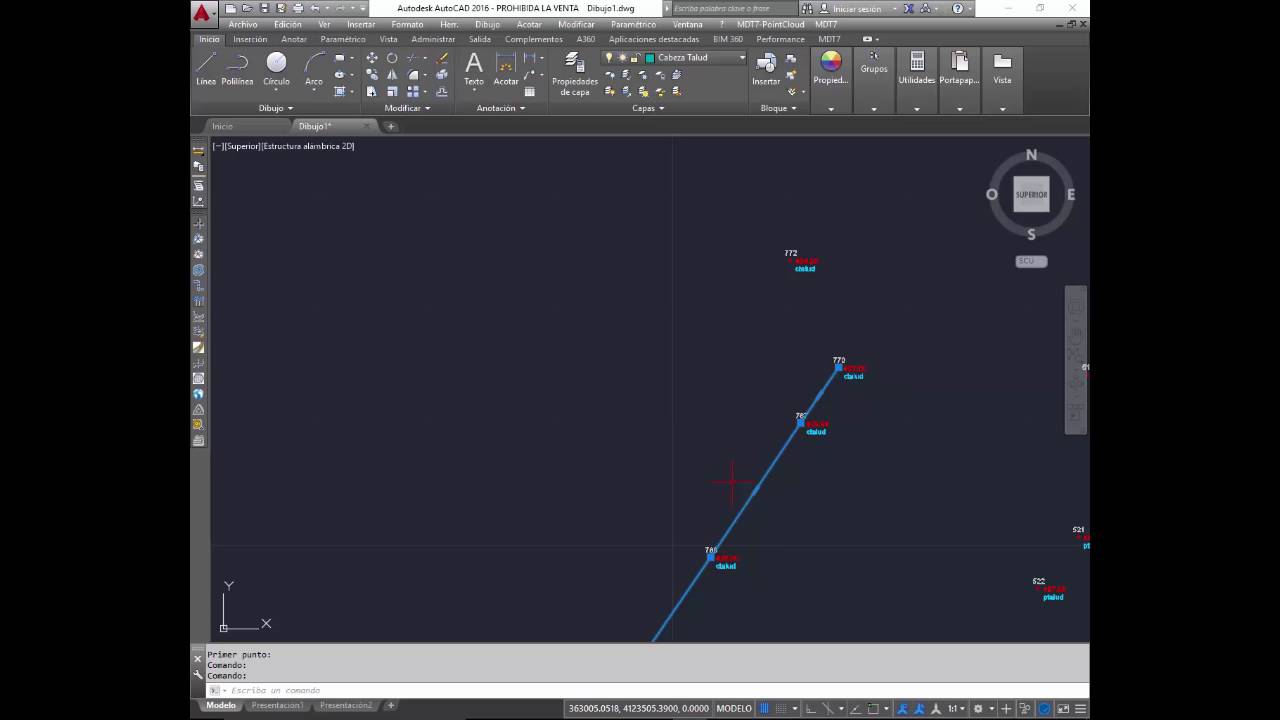The width and height of the screenshot is (1280, 720).
Task: Expand the Propiedades panel arrow
Action: pos(831,109)
